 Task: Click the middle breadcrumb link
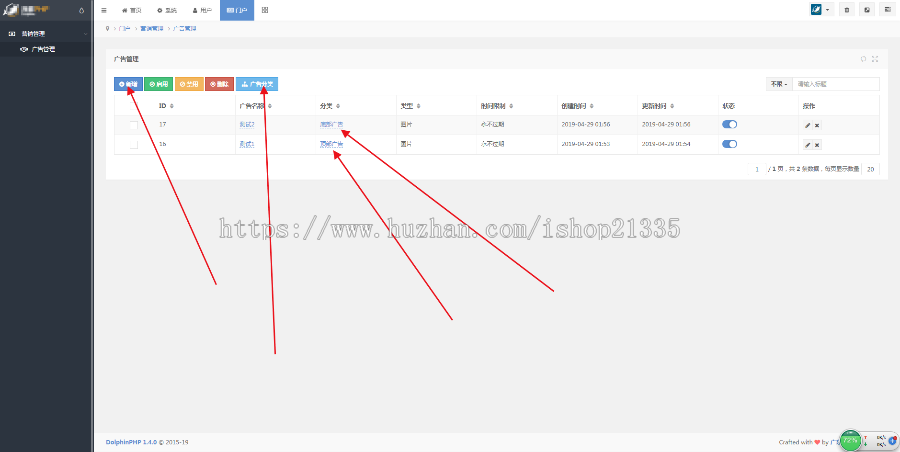pos(152,28)
